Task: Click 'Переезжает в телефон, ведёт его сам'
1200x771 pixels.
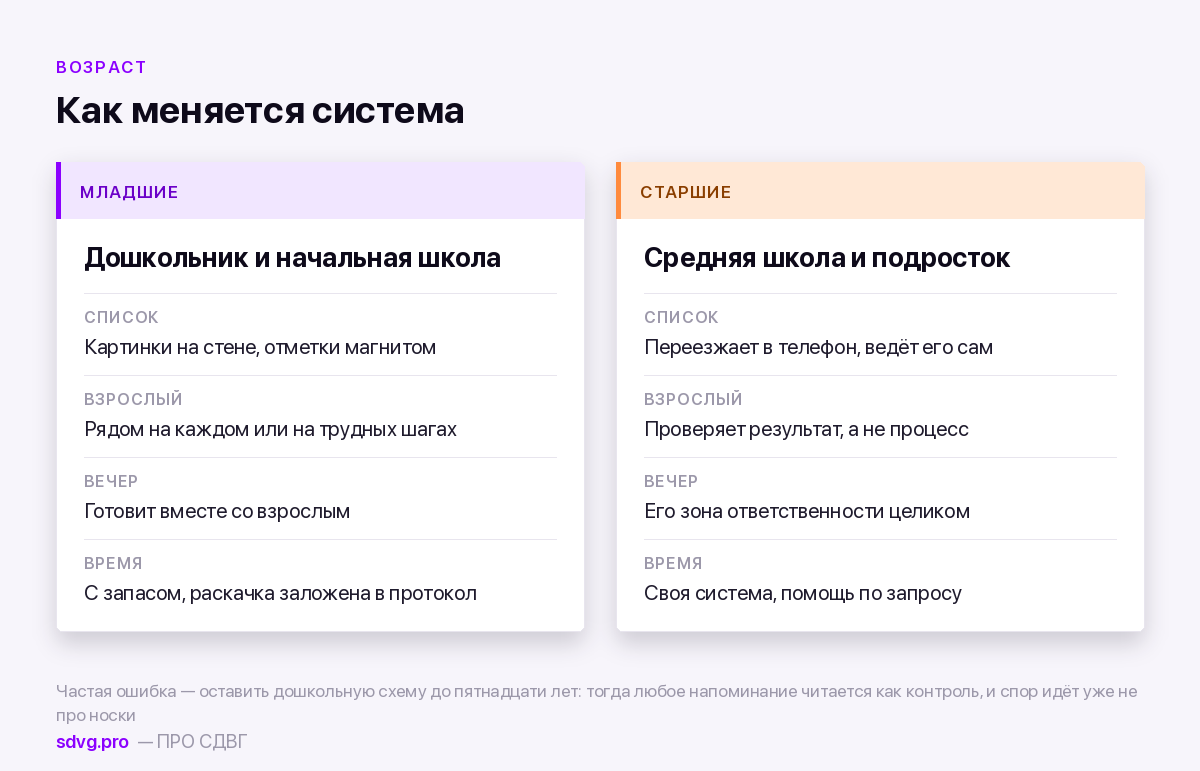Action: [x=818, y=348]
